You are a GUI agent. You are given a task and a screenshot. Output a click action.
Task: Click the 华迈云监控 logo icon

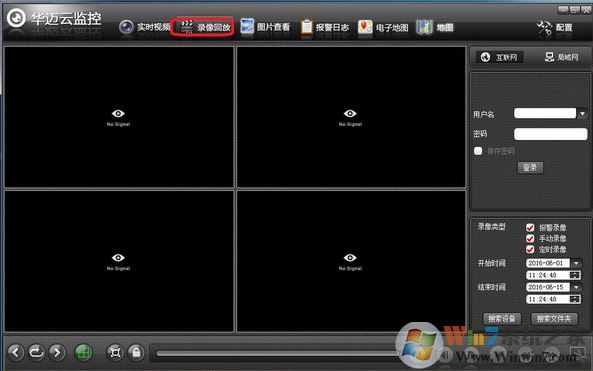pos(16,18)
